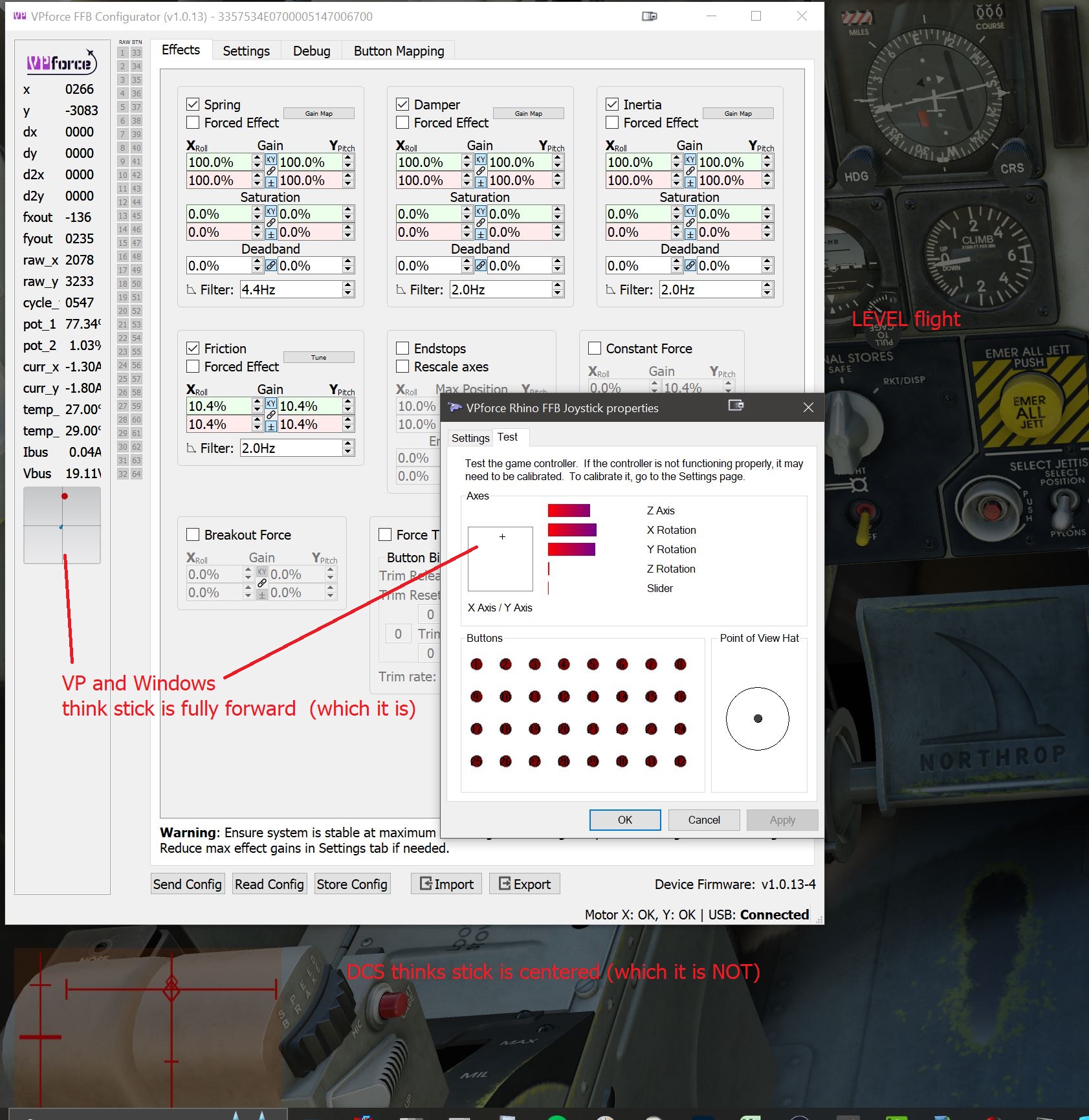The height and width of the screenshot is (1120, 1089).
Task: Cancel the Rhino joystick properties dialog
Action: pos(704,820)
